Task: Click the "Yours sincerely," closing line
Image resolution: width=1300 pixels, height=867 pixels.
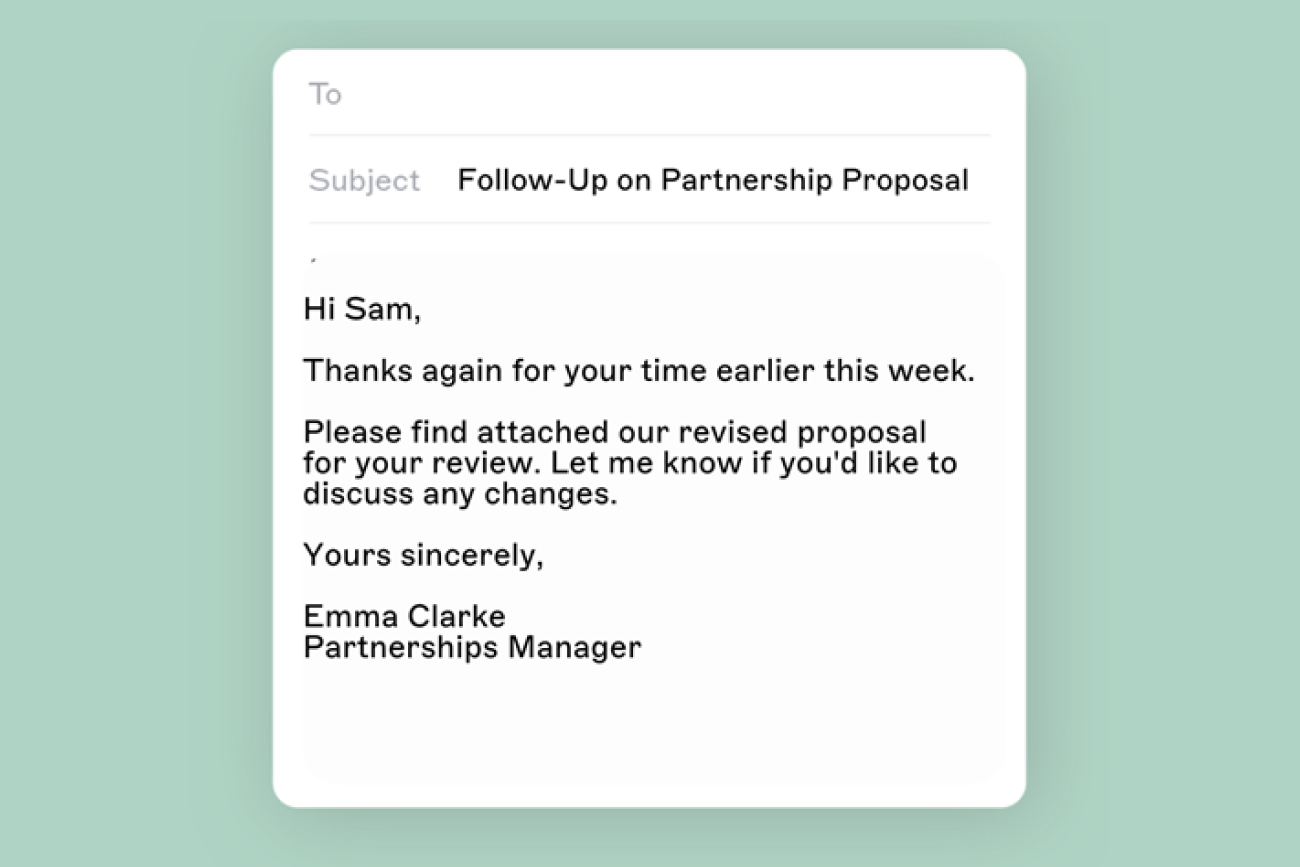Action: [423, 555]
